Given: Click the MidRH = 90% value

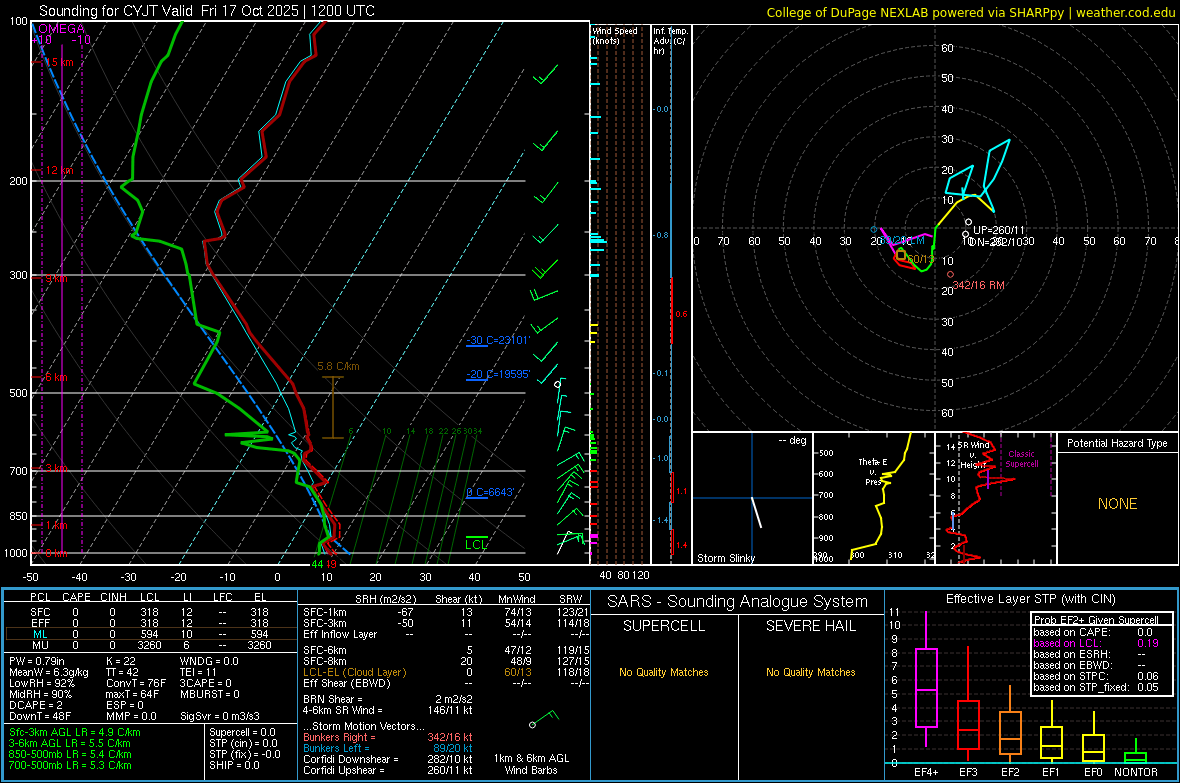Looking at the screenshot, I should 41,694.
